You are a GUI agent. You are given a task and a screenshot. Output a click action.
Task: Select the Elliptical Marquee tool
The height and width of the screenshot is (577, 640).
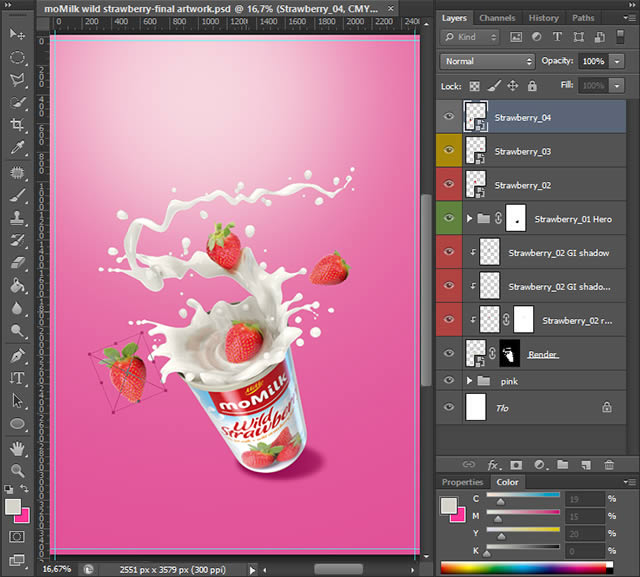(17, 57)
